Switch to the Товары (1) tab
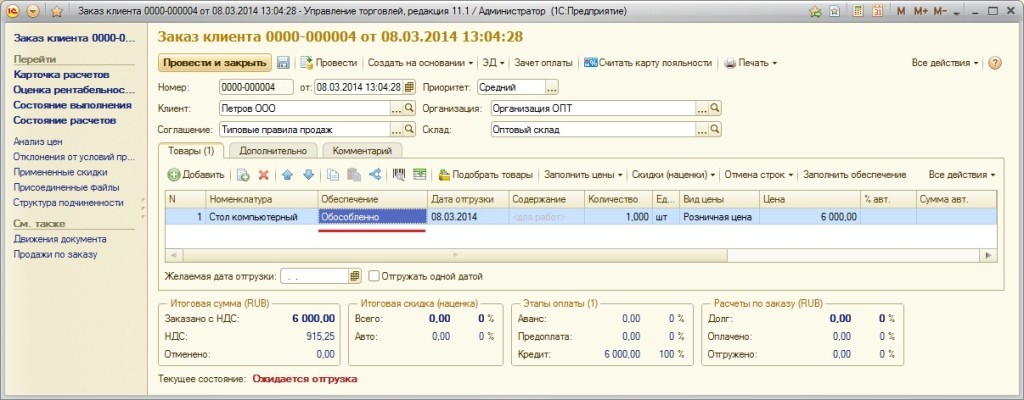 point(191,150)
